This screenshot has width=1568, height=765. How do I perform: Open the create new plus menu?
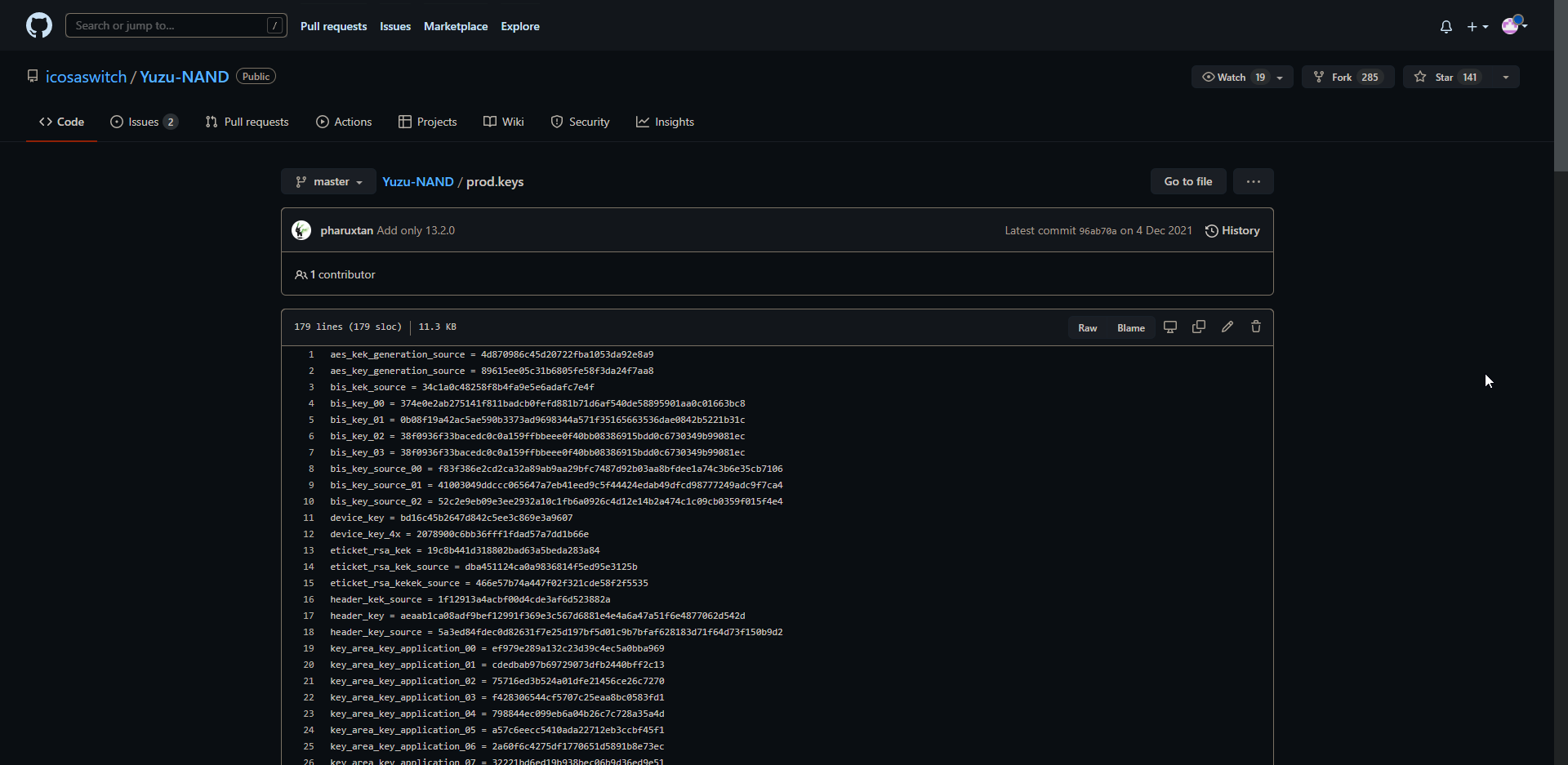1477,27
